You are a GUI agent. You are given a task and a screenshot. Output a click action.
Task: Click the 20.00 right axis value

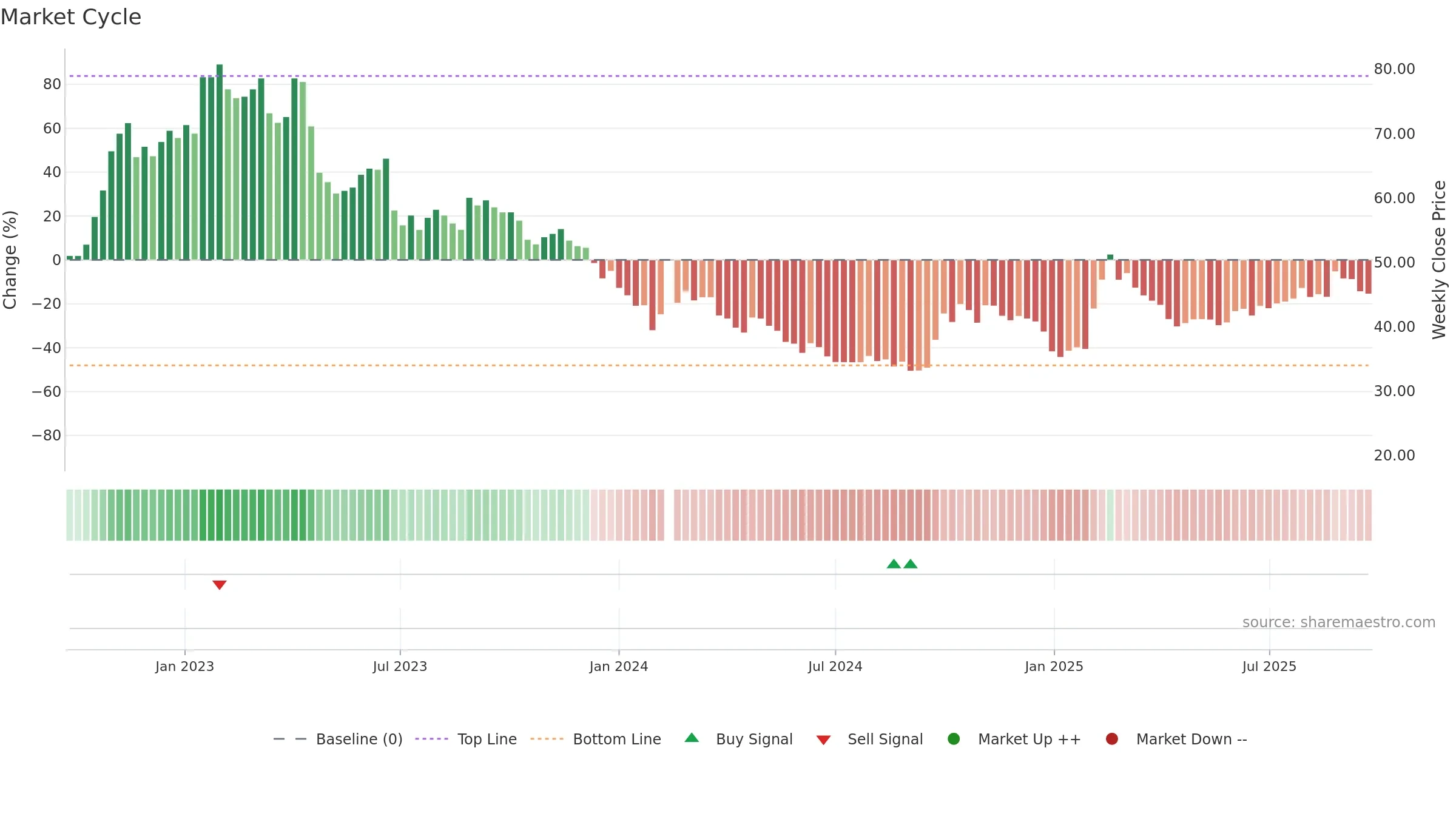pyautogui.click(x=1394, y=455)
